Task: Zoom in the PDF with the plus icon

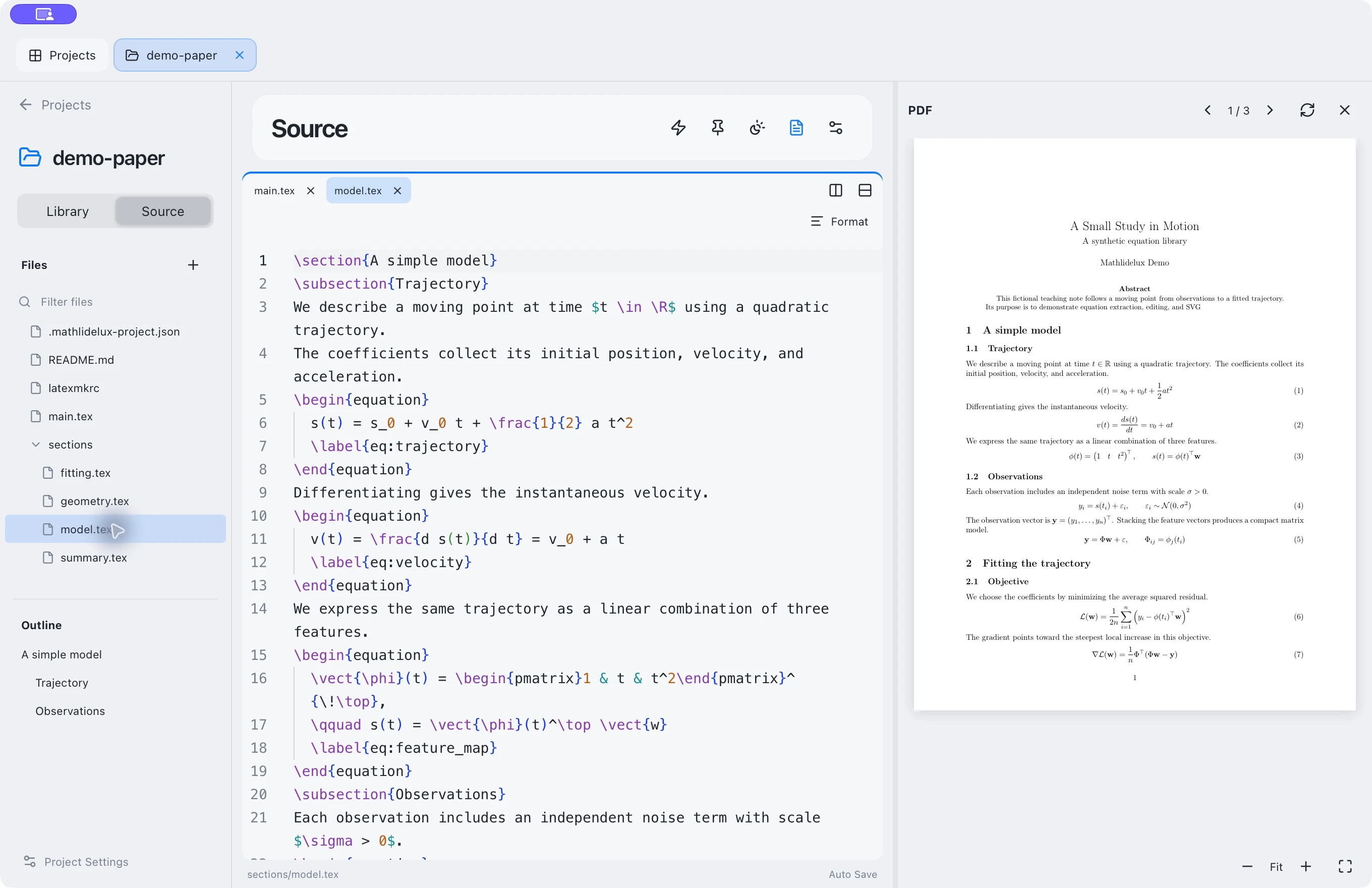Action: click(x=1306, y=867)
